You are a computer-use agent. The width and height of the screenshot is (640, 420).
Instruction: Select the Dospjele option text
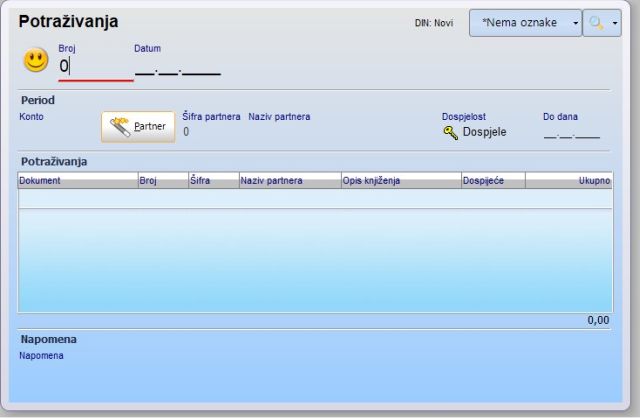click(484, 132)
